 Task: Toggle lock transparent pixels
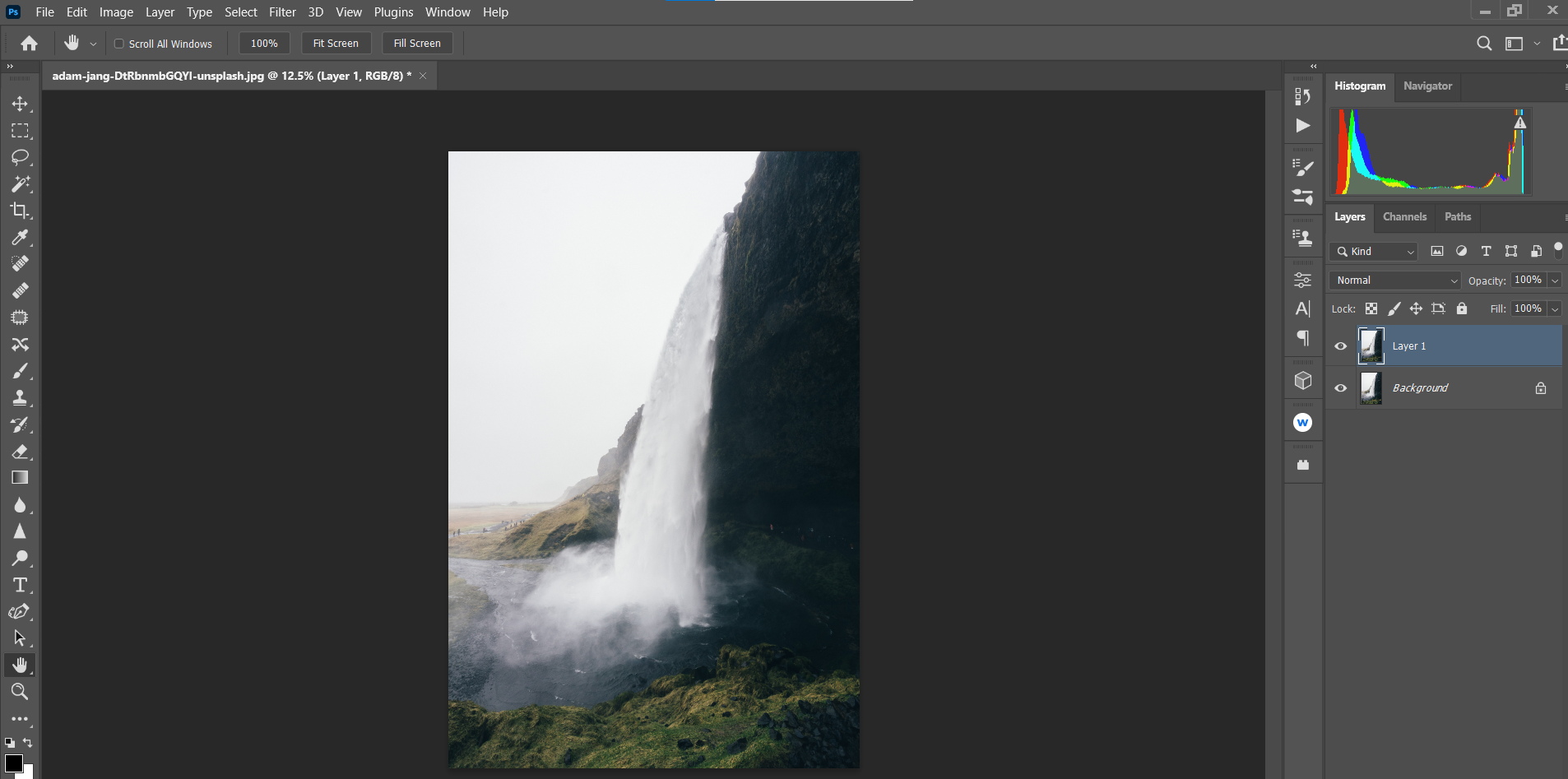1371,308
